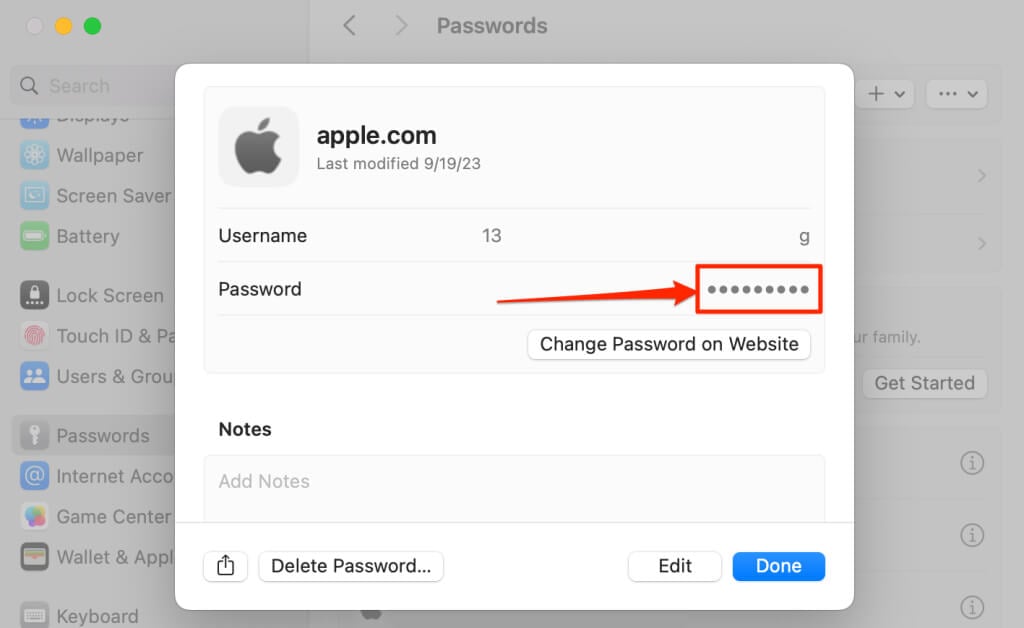Click the blue Done button
Viewport: 1024px width, 628px height.
(x=778, y=566)
